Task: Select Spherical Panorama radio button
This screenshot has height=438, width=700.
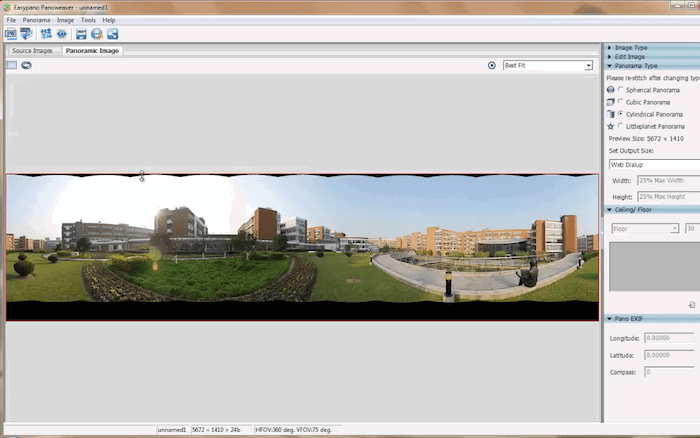Action: tap(620, 90)
